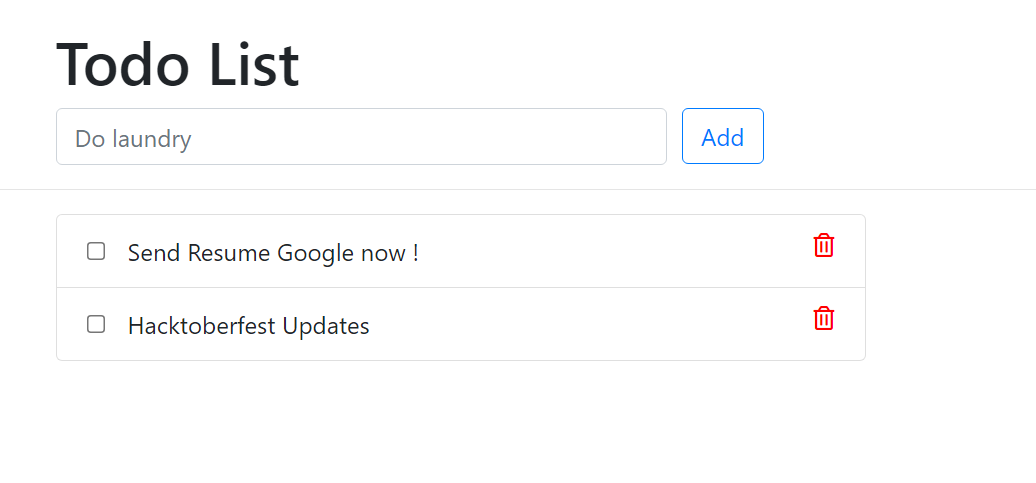Click the horizontal divider under the input
The height and width of the screenshot is (483, 1036).
pyautogui.click(x=518, y=190)
